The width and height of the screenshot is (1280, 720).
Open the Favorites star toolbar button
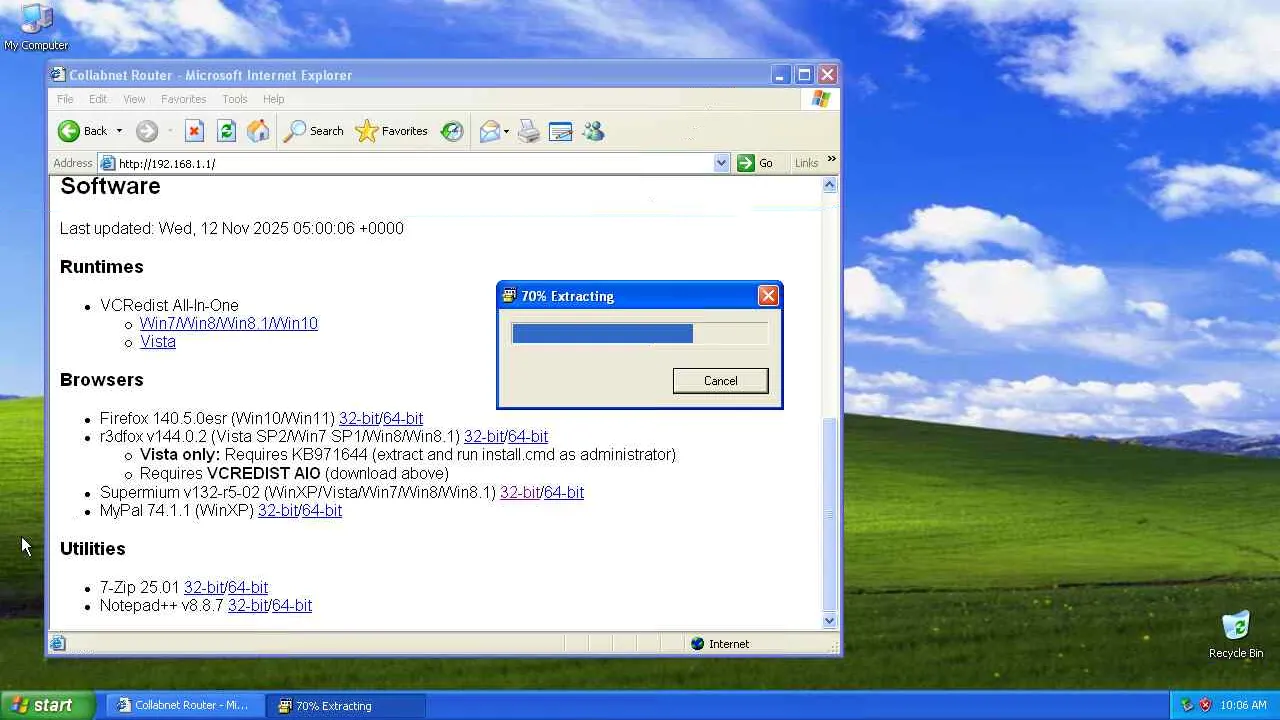(392, 131)
